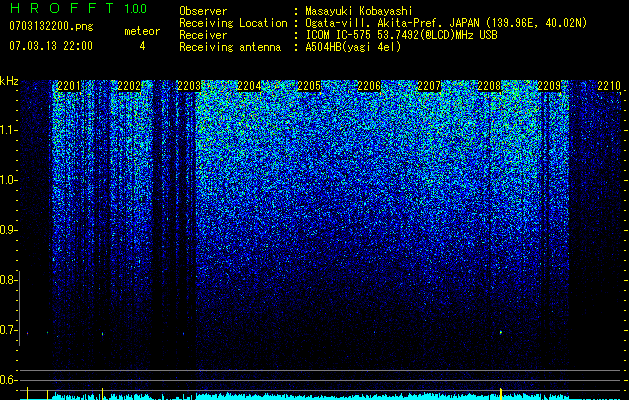The image size is (629, 400).
Task: Click the 0.6 frequency axis label
Action: pos(8,380)
